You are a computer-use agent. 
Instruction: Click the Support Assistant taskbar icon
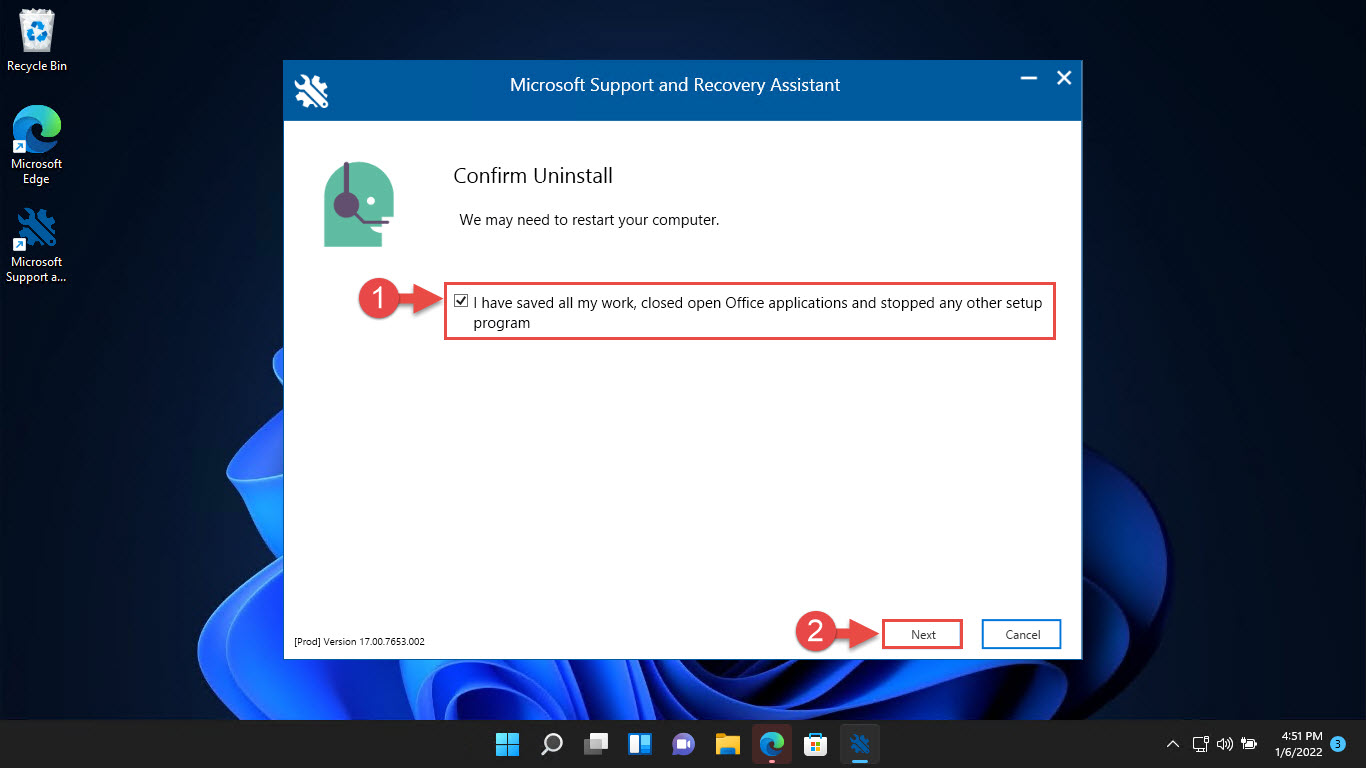coord(860,744)
